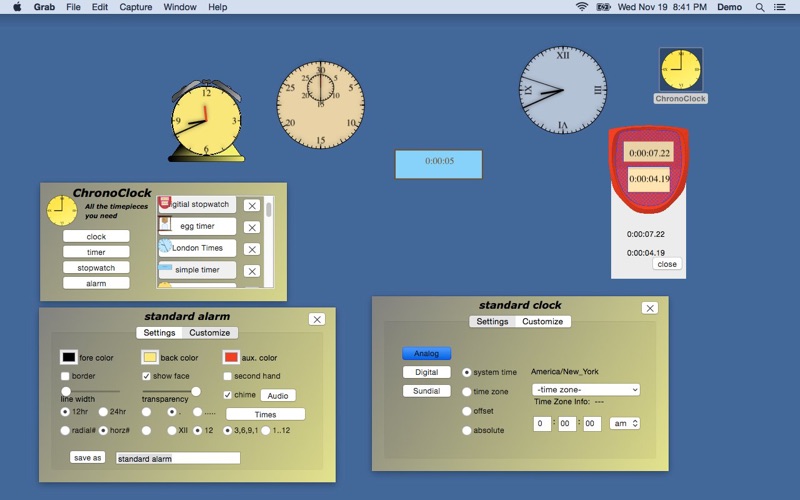Select the 24hr radio button
800x500 pixels.
tap(103, 411)
